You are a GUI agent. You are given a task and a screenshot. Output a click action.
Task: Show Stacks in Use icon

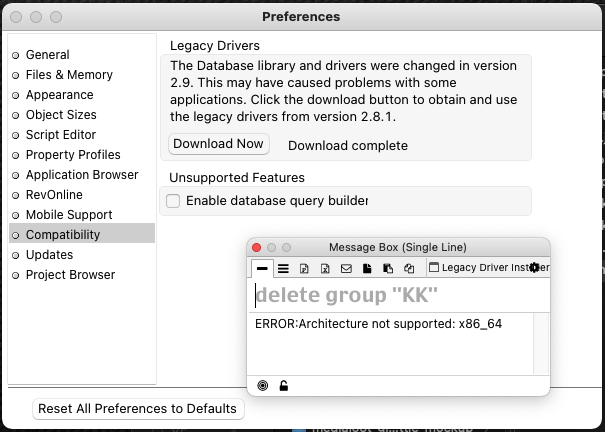coord(409,268)
